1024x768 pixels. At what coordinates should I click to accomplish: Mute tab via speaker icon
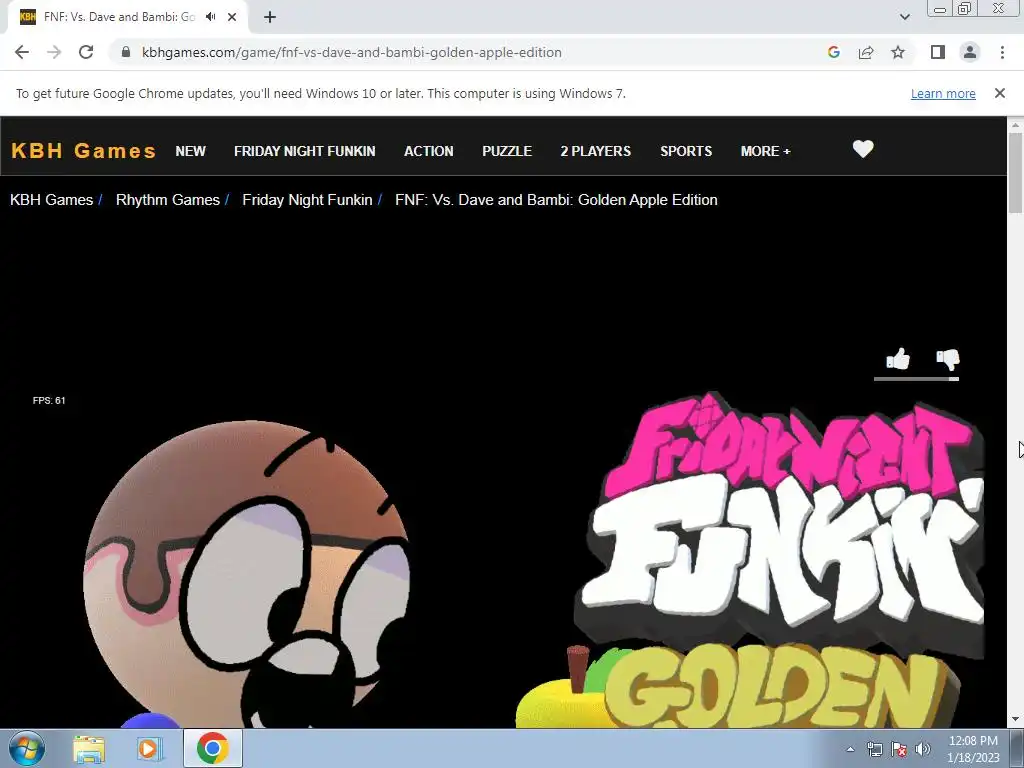[210, 17]
